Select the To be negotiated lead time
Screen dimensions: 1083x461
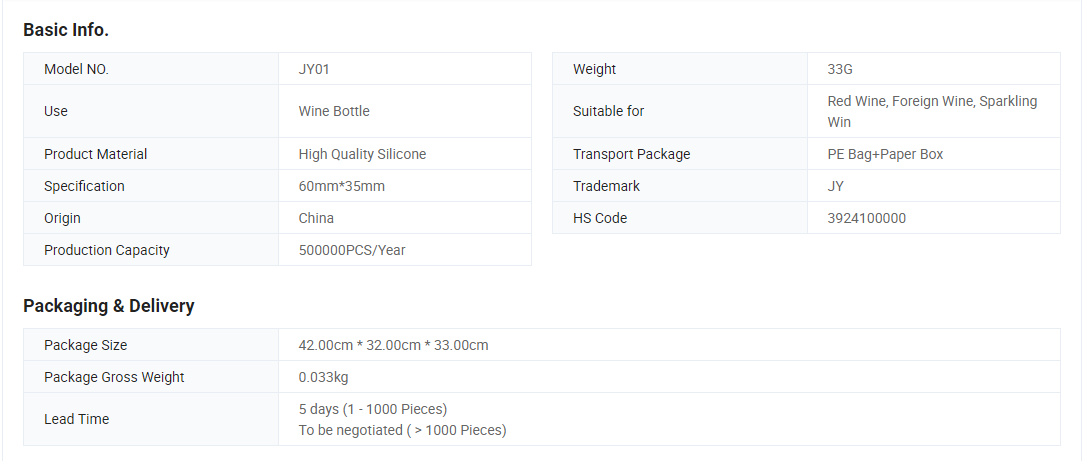point(403,430)
